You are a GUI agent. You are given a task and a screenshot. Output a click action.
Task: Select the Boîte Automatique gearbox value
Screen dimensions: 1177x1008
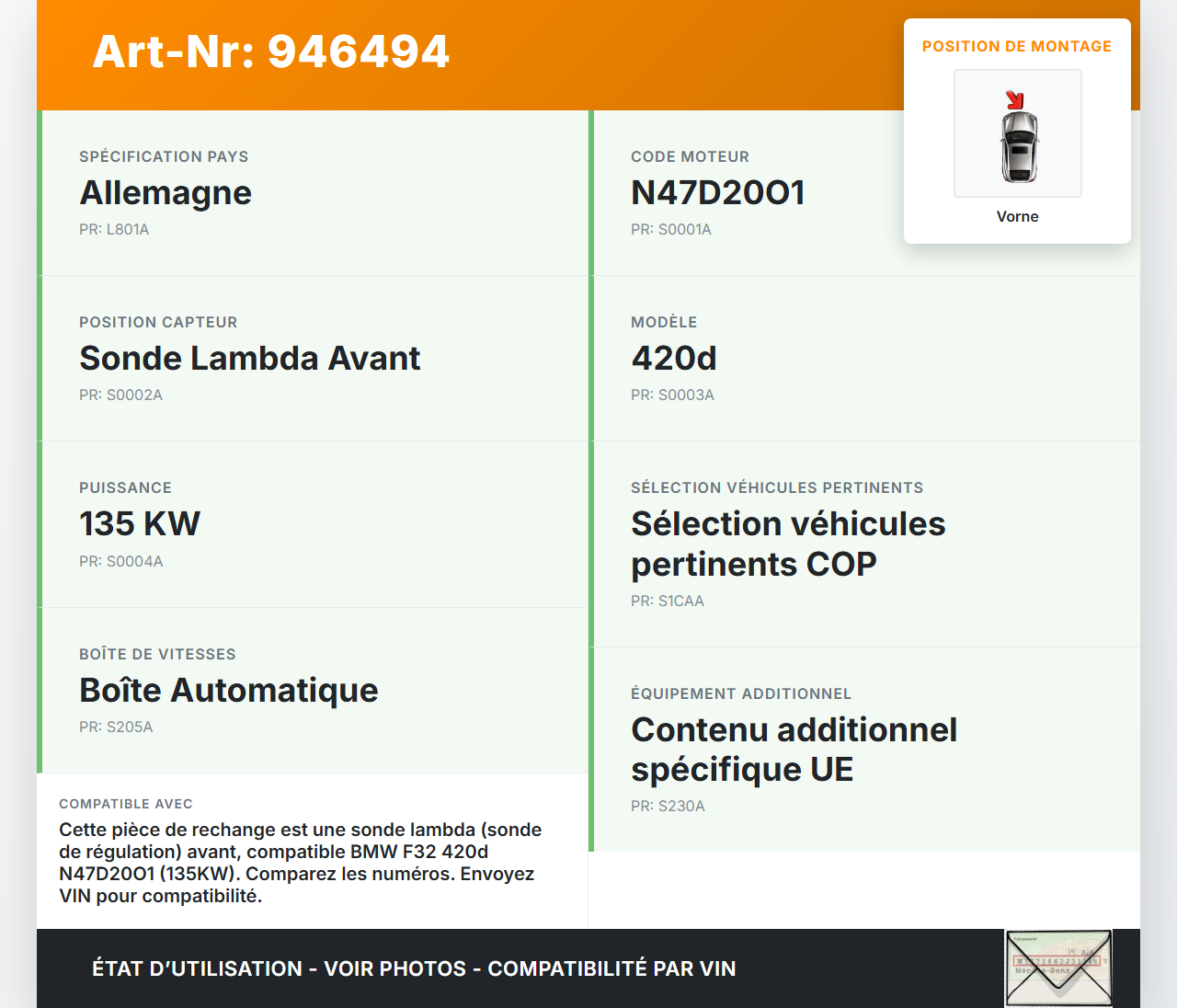click(228, 691)
